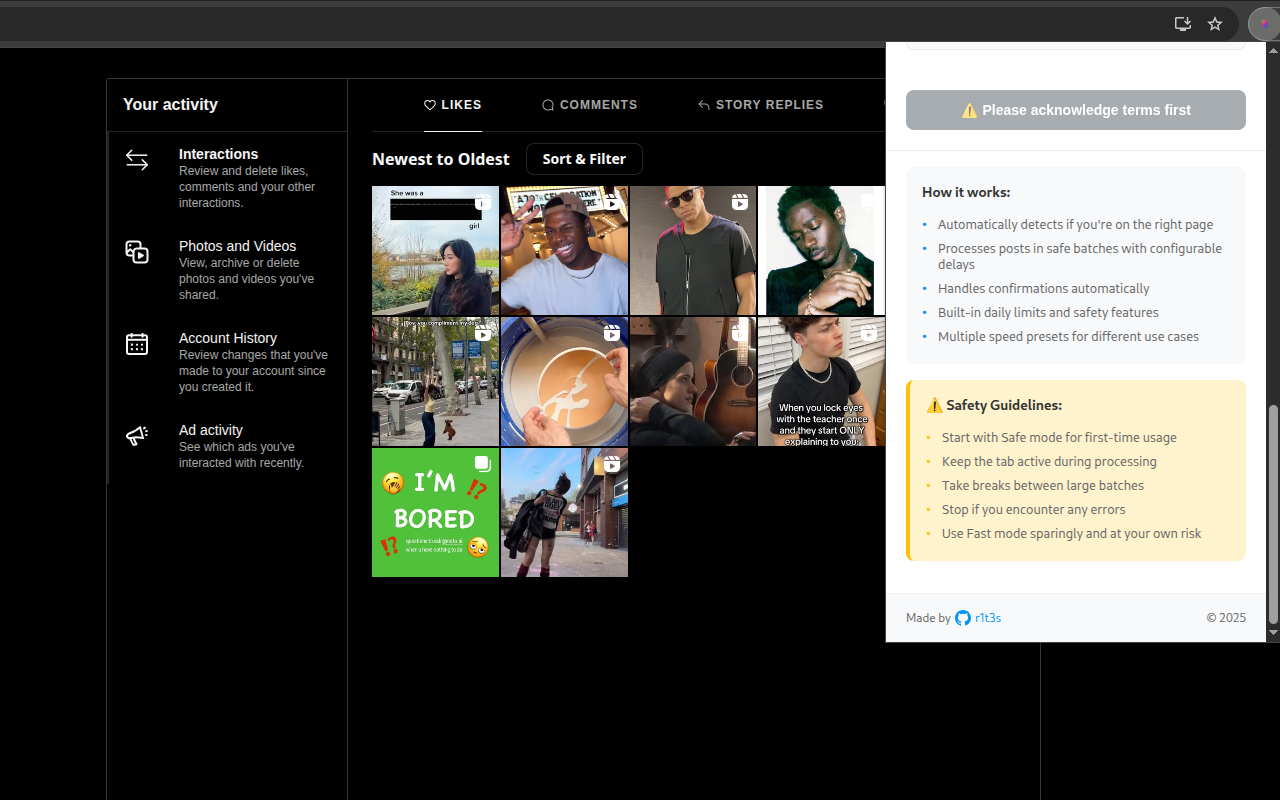The image size is (1280, 800).
Task: Select the green 'I'm Bored' post thumbnail
Action: click(x=435, y=512)
